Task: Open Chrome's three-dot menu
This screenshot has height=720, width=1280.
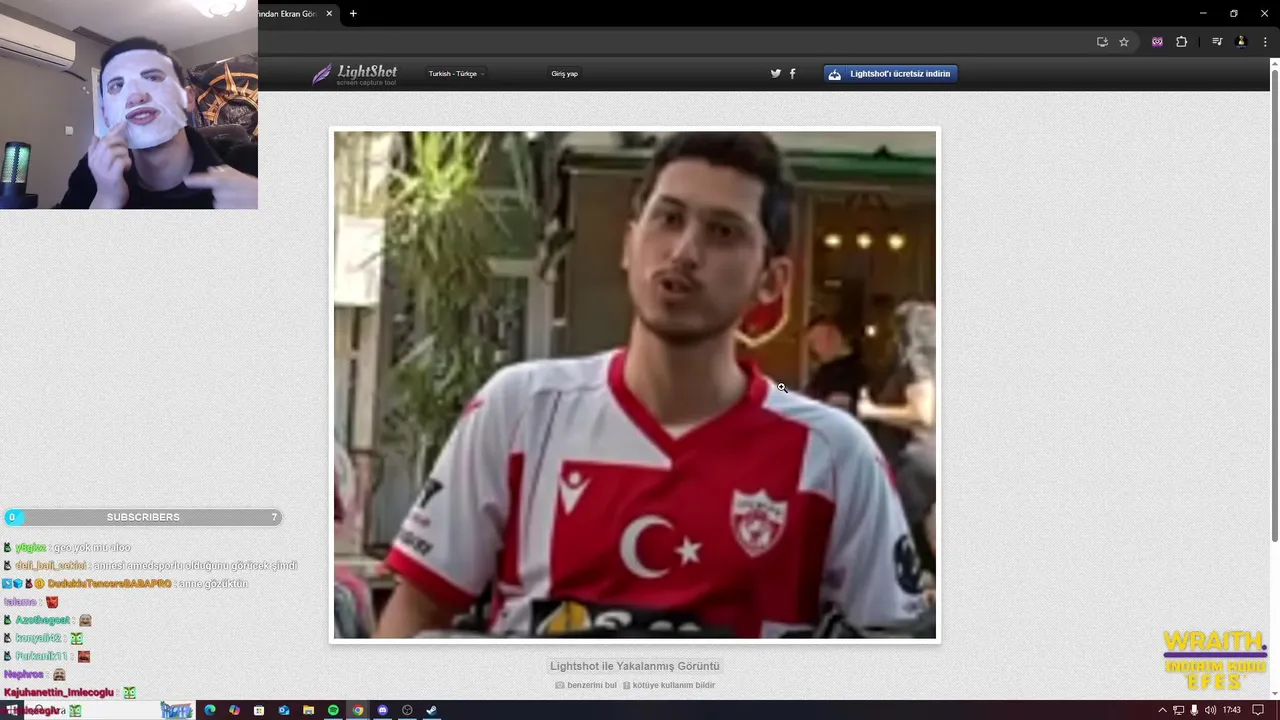Action: pyautogui.click(x=1265, y=42)
